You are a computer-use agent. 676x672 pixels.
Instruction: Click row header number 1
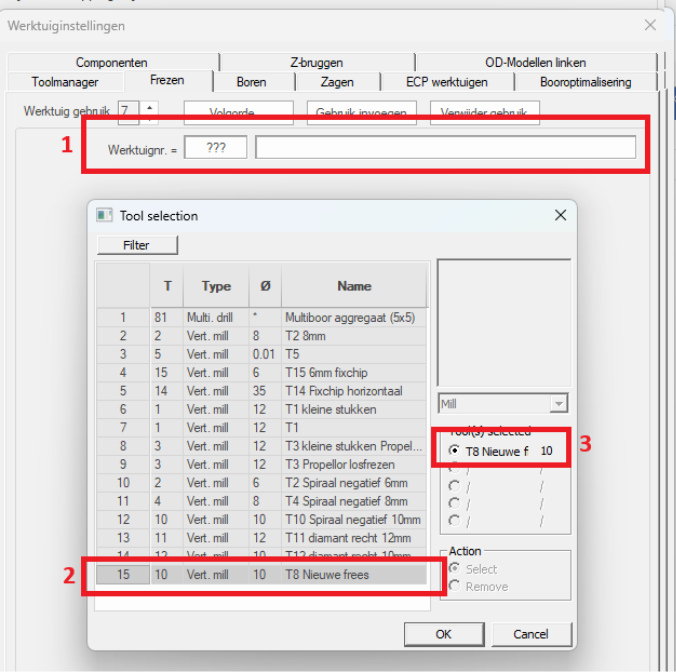(123, 318)
